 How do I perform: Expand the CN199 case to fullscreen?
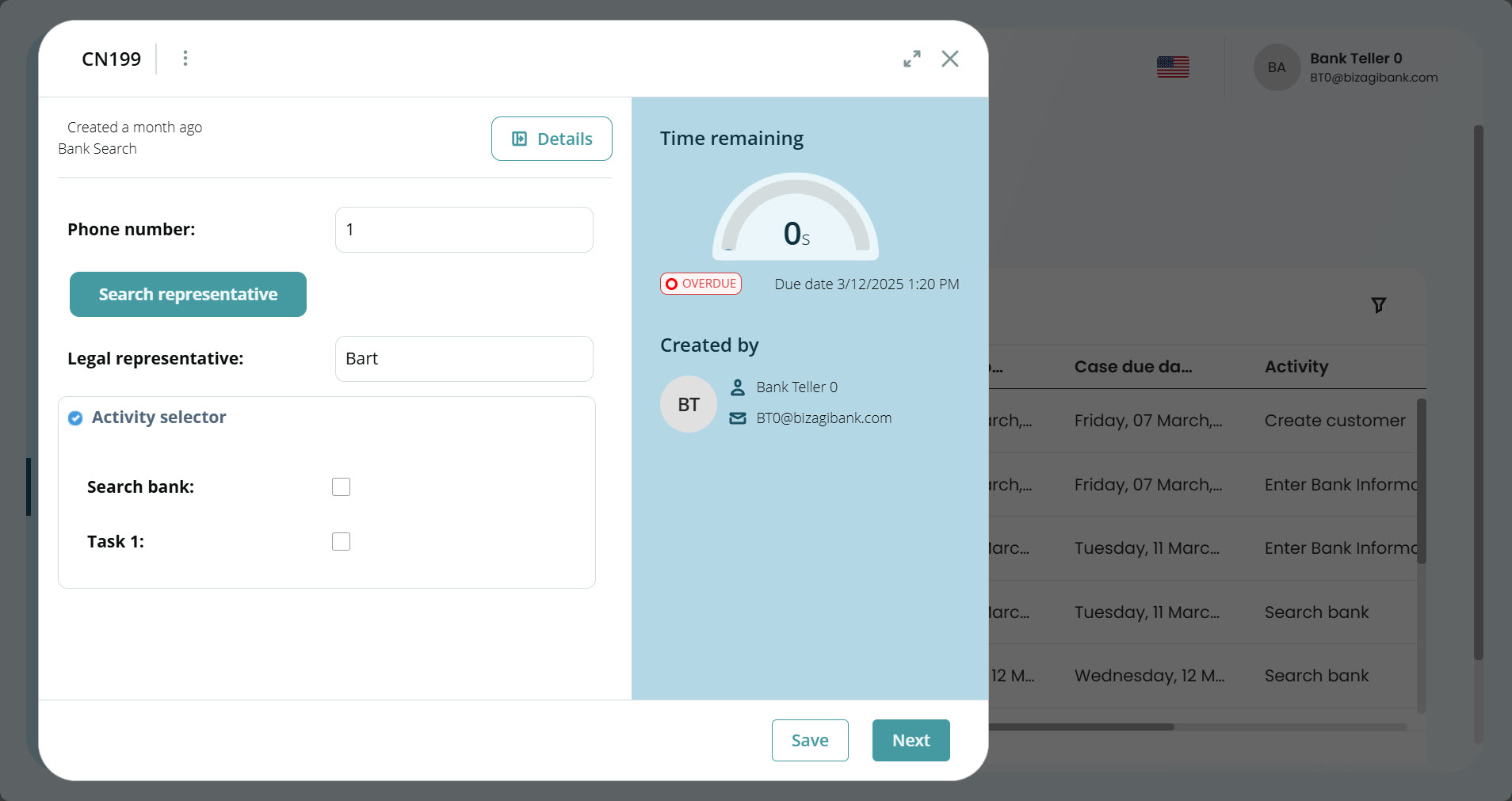912,59
